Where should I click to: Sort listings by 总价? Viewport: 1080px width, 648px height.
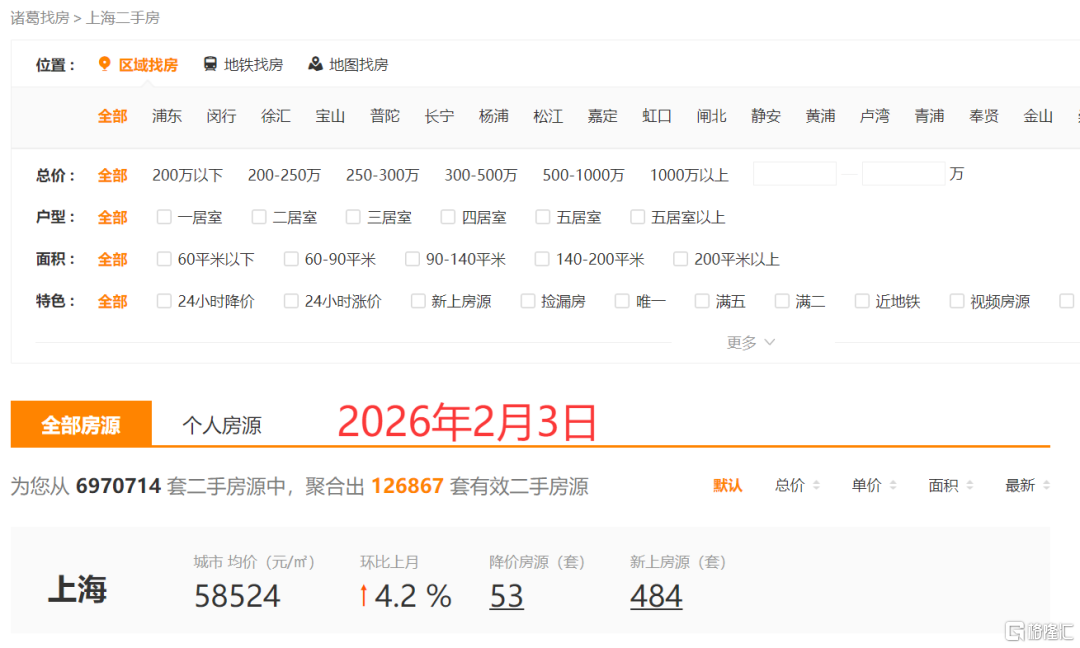(x=797, y=485)
